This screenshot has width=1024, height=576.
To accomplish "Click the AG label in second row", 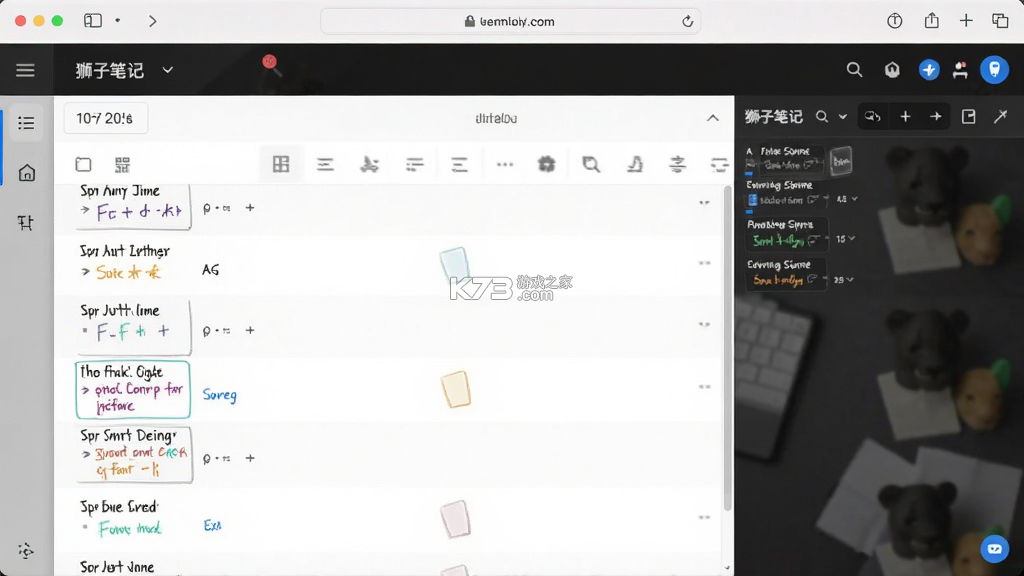I will pos(210,270).
